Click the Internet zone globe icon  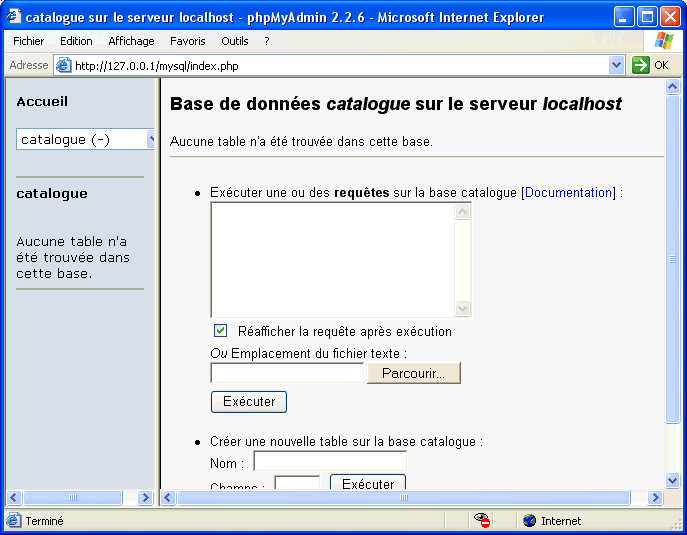(x=530, y=521)
